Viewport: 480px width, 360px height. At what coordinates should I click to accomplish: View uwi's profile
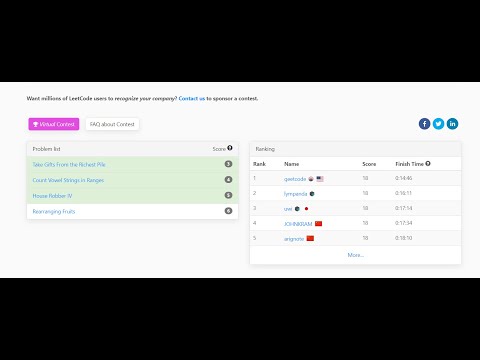(x=288, y=209)
